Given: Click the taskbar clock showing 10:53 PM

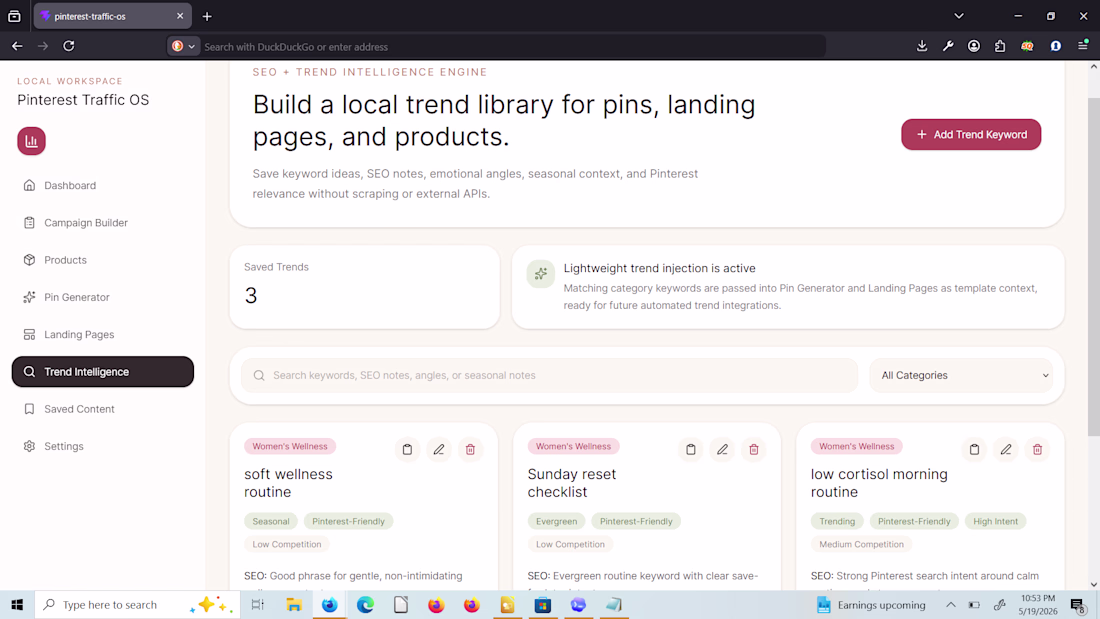Looking at the screenshot, I should (x=1038, y=604).
